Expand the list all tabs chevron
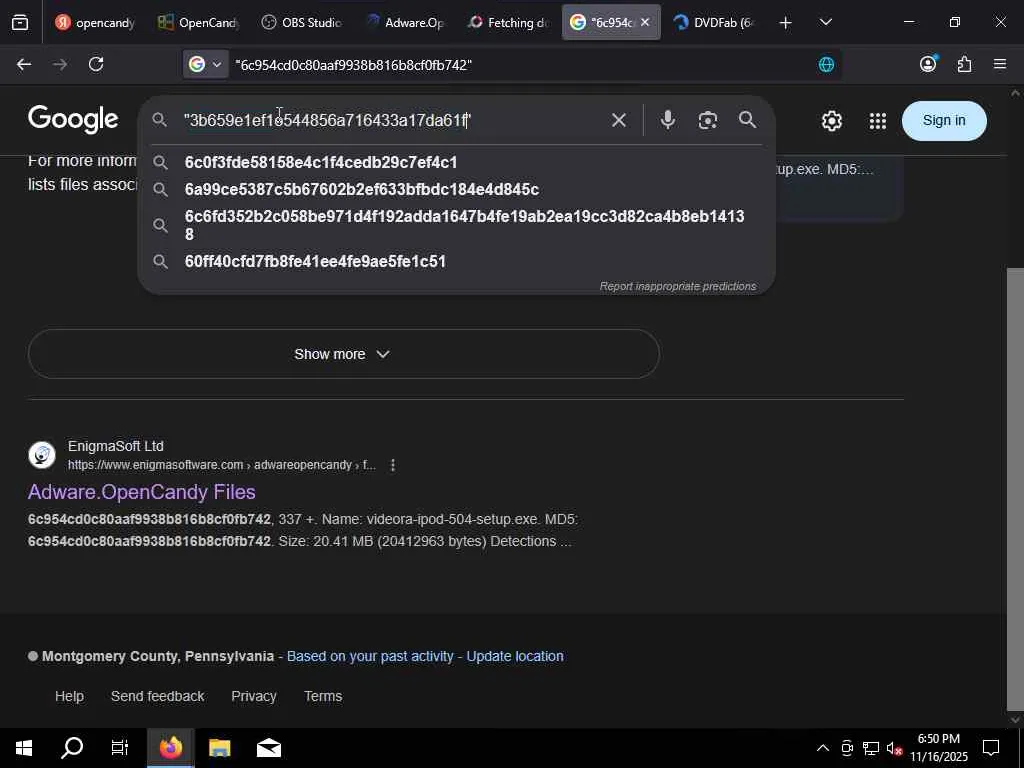This screenshot has width=1024, height=768. click(x=825, y=22)
